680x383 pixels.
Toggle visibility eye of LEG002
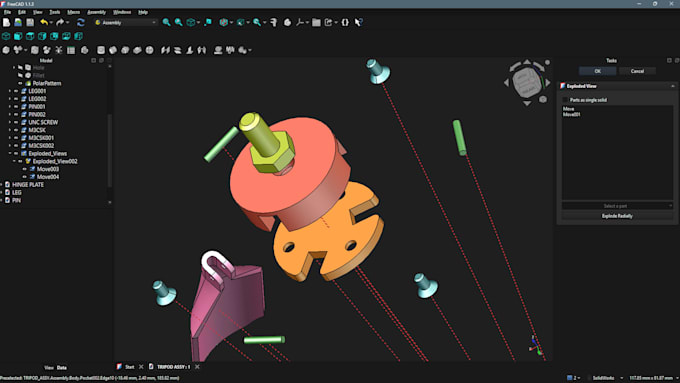(x=16, y=99)
